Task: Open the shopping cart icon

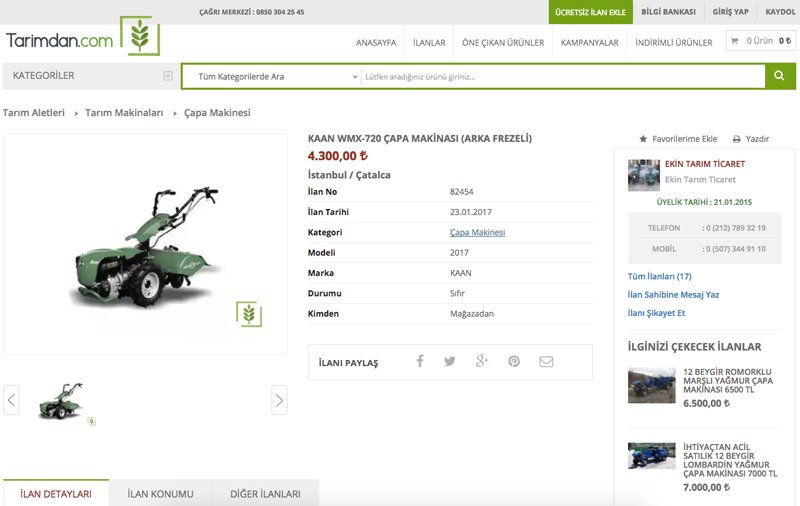Action: 735,42
